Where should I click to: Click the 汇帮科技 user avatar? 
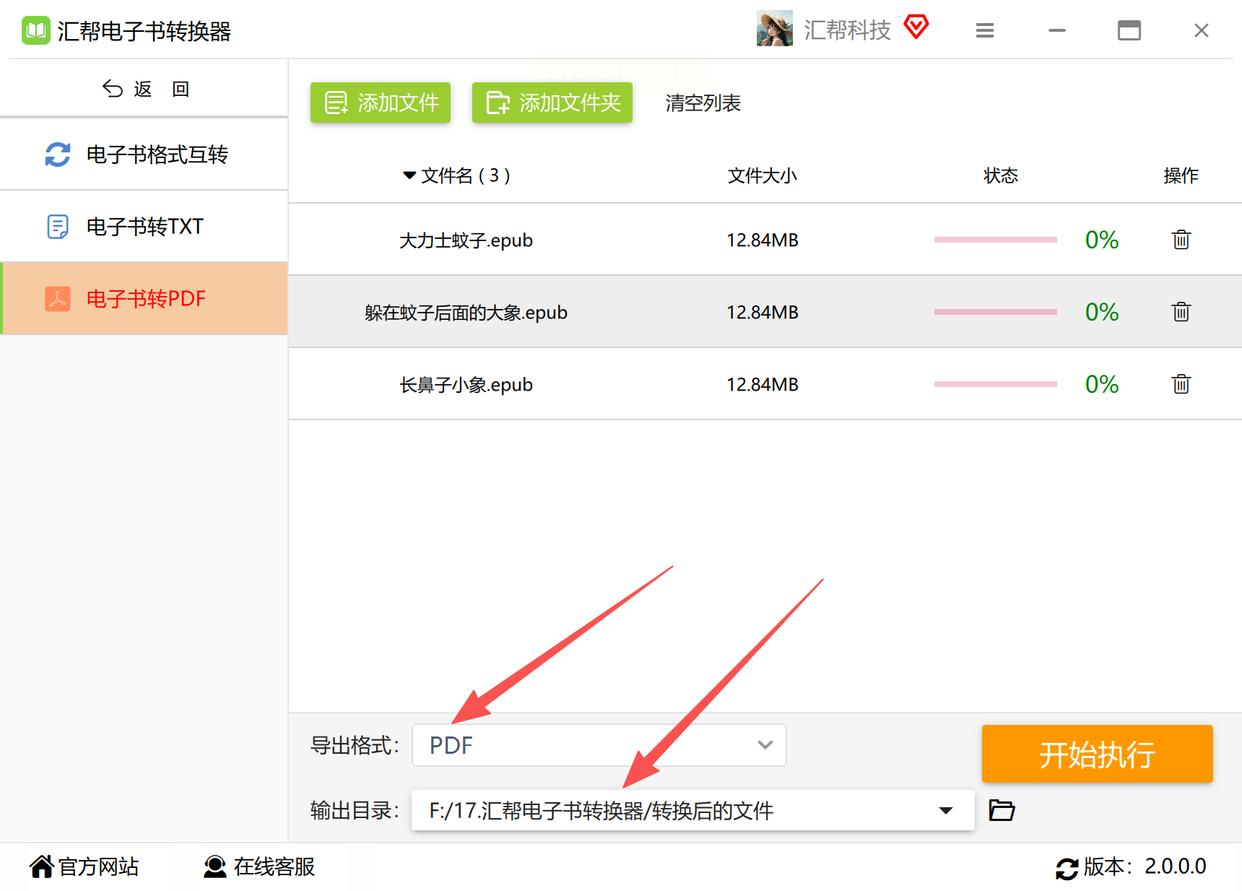point(775,29)
